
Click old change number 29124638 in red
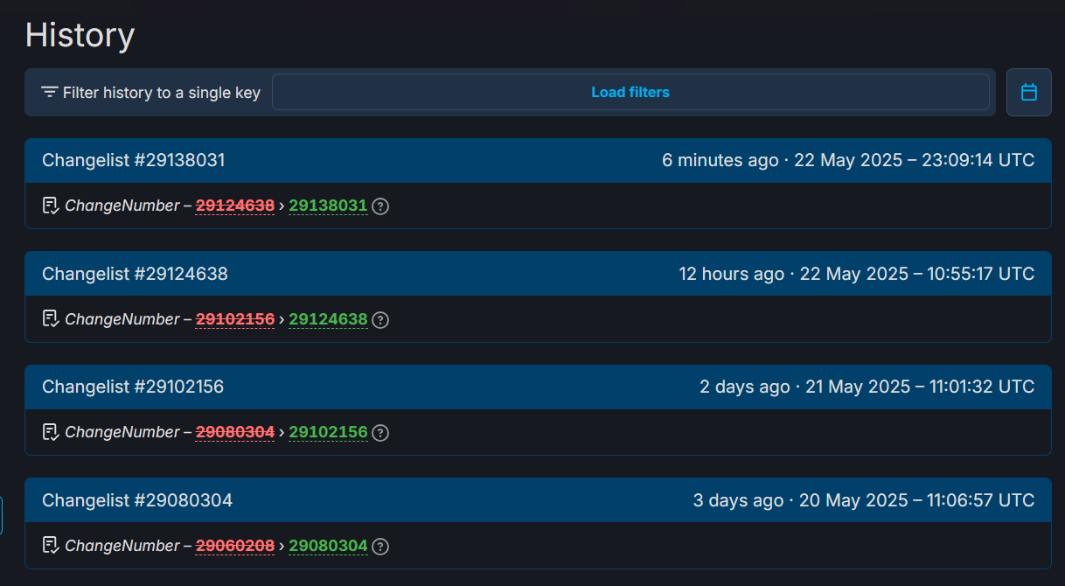click(235, 206)
